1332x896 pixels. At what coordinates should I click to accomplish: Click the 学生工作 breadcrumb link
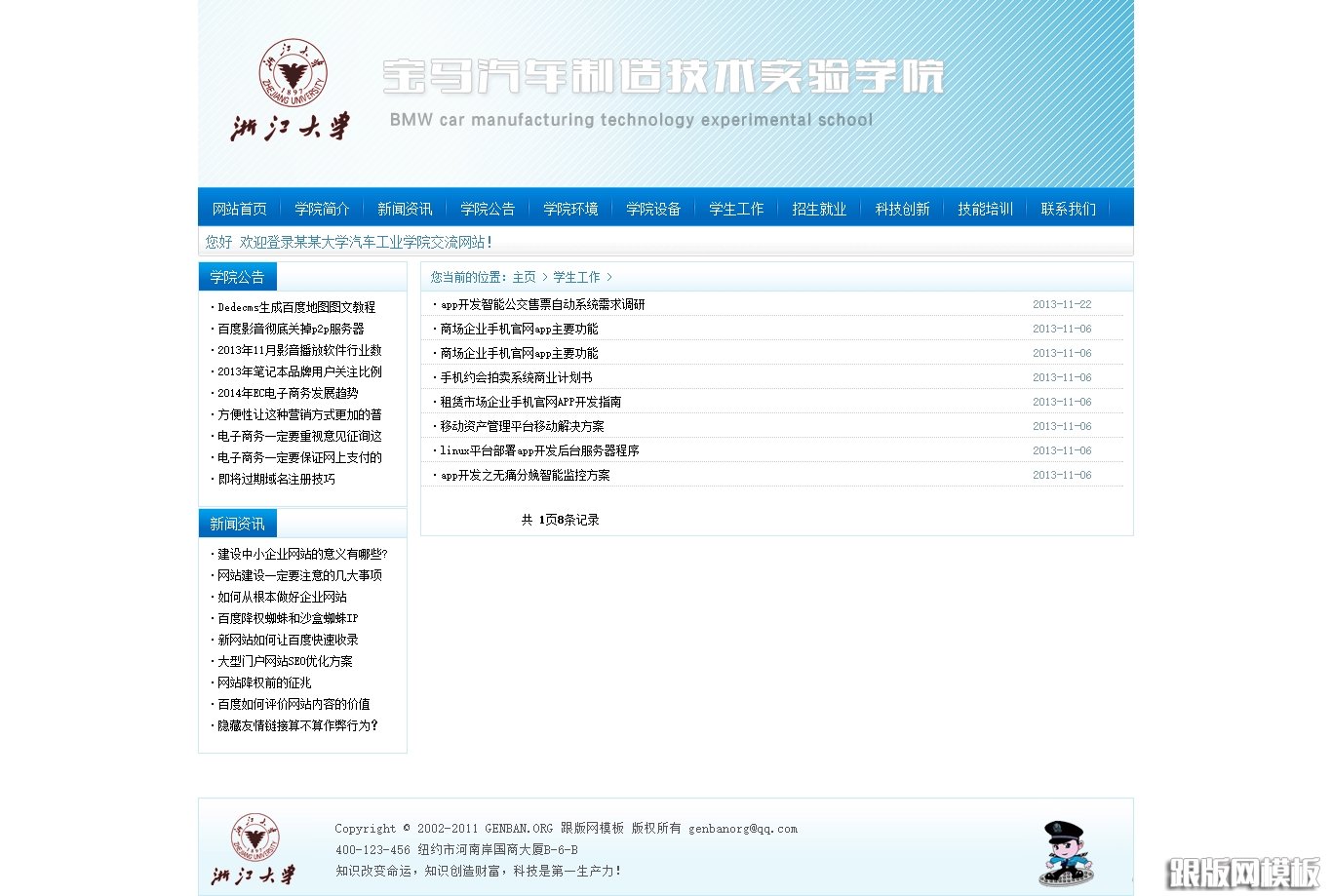[x=577, y=277]
